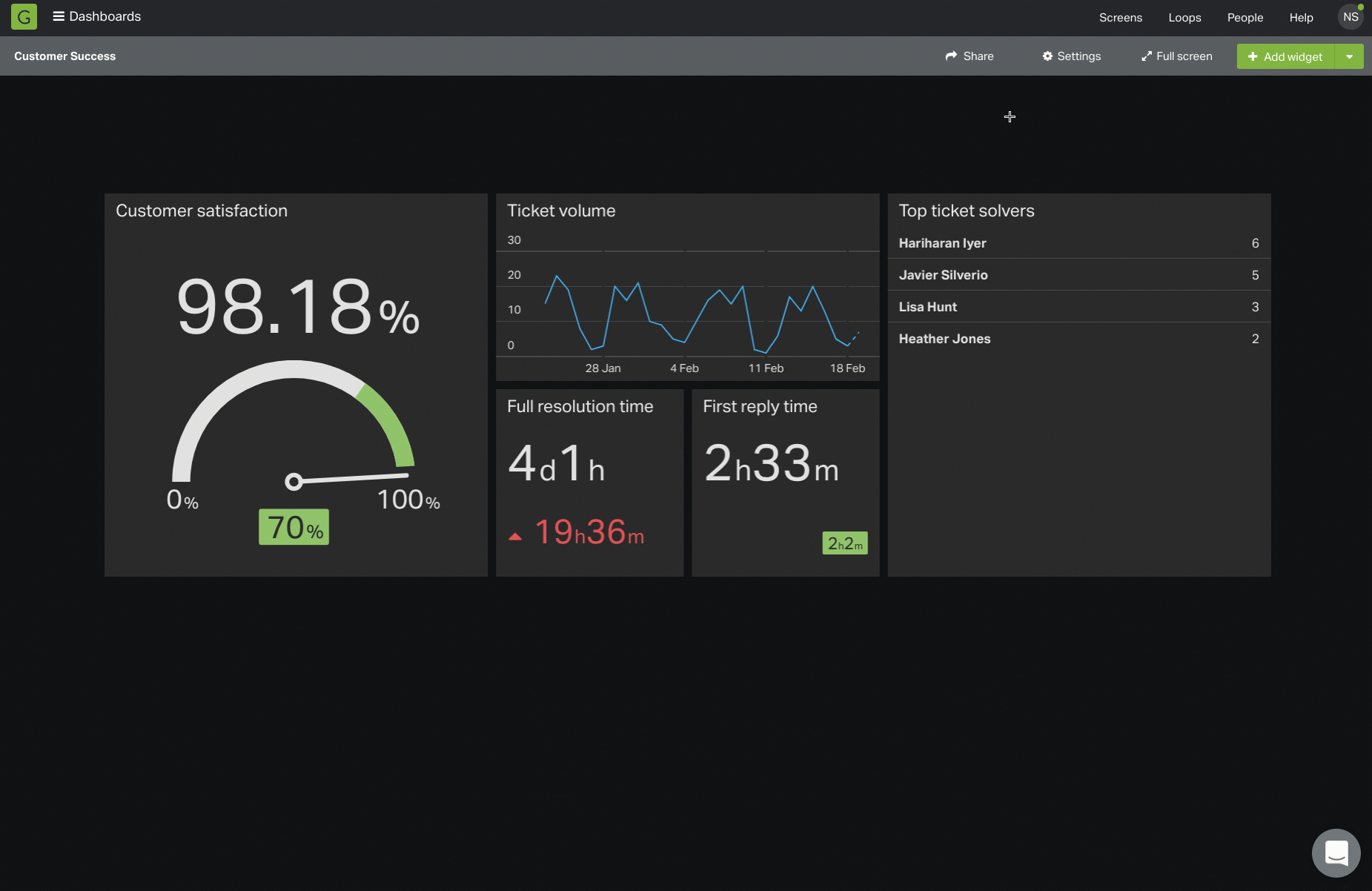Expand the Add widget dropdown arrow
The height and width of the screenshot is (891, 1372).
coord(1349,56)
